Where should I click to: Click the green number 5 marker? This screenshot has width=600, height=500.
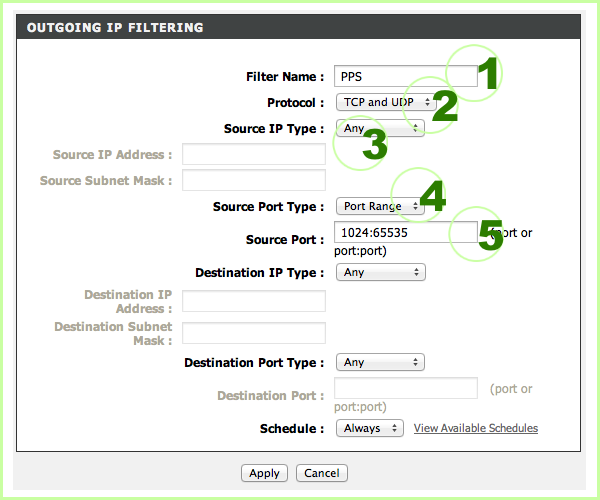490,236
